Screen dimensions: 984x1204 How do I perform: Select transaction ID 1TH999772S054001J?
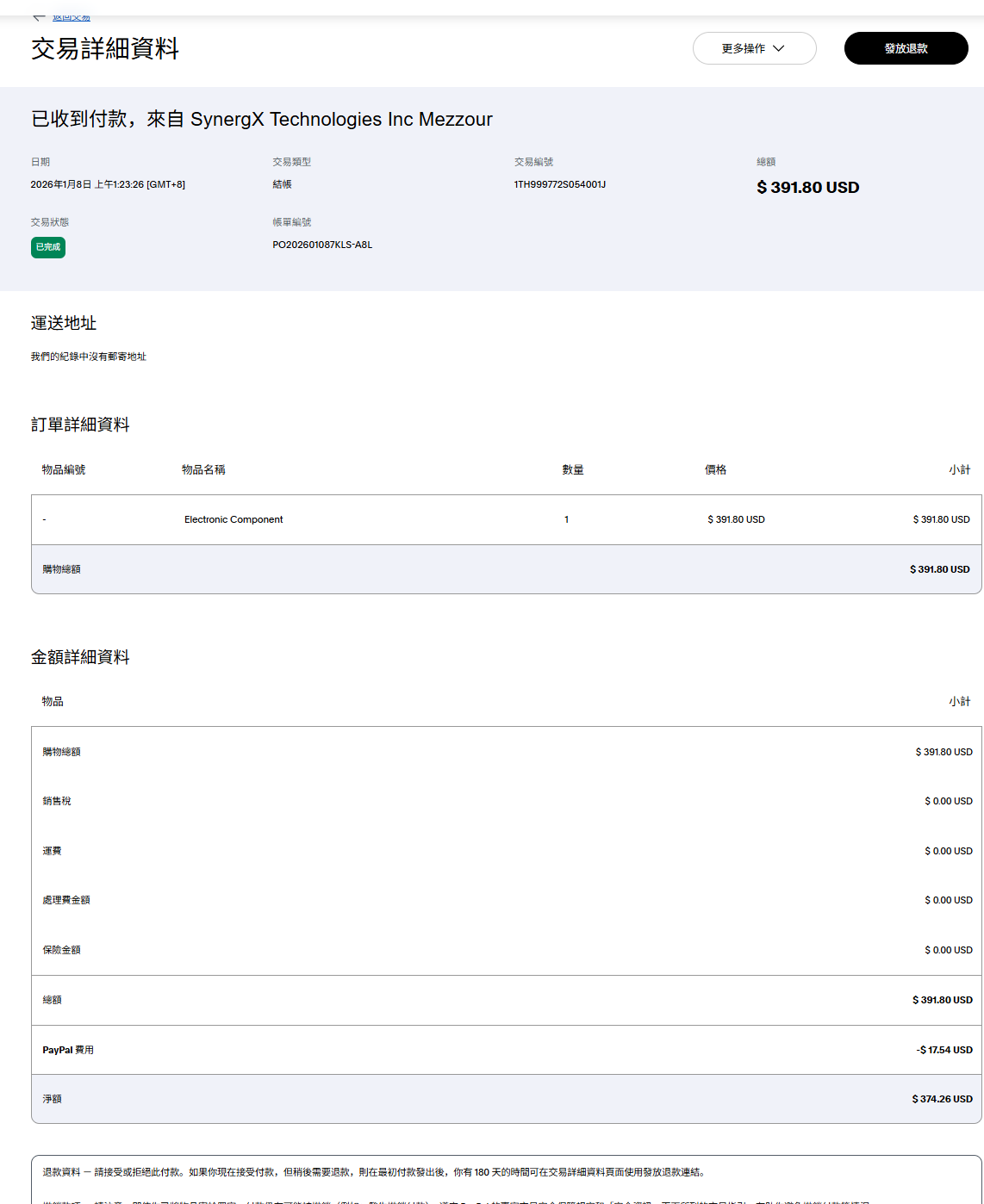(x=560, y=184)
